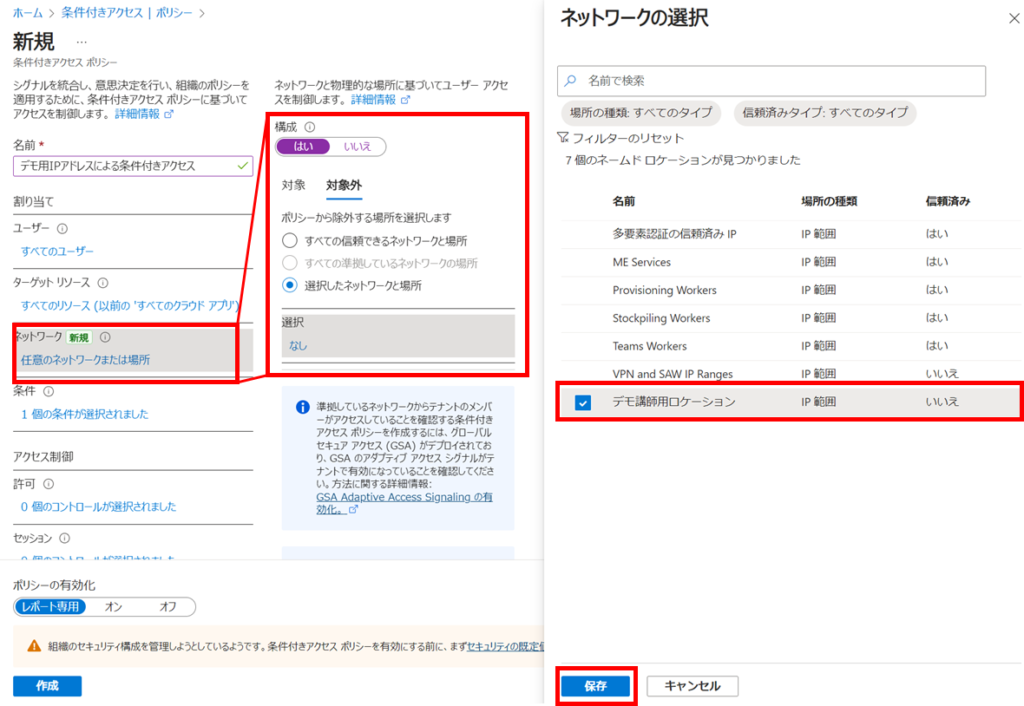Screen dimensions: 1024x706
Task: Set 構成 toggle to はい
Action: tap(303, 146)
